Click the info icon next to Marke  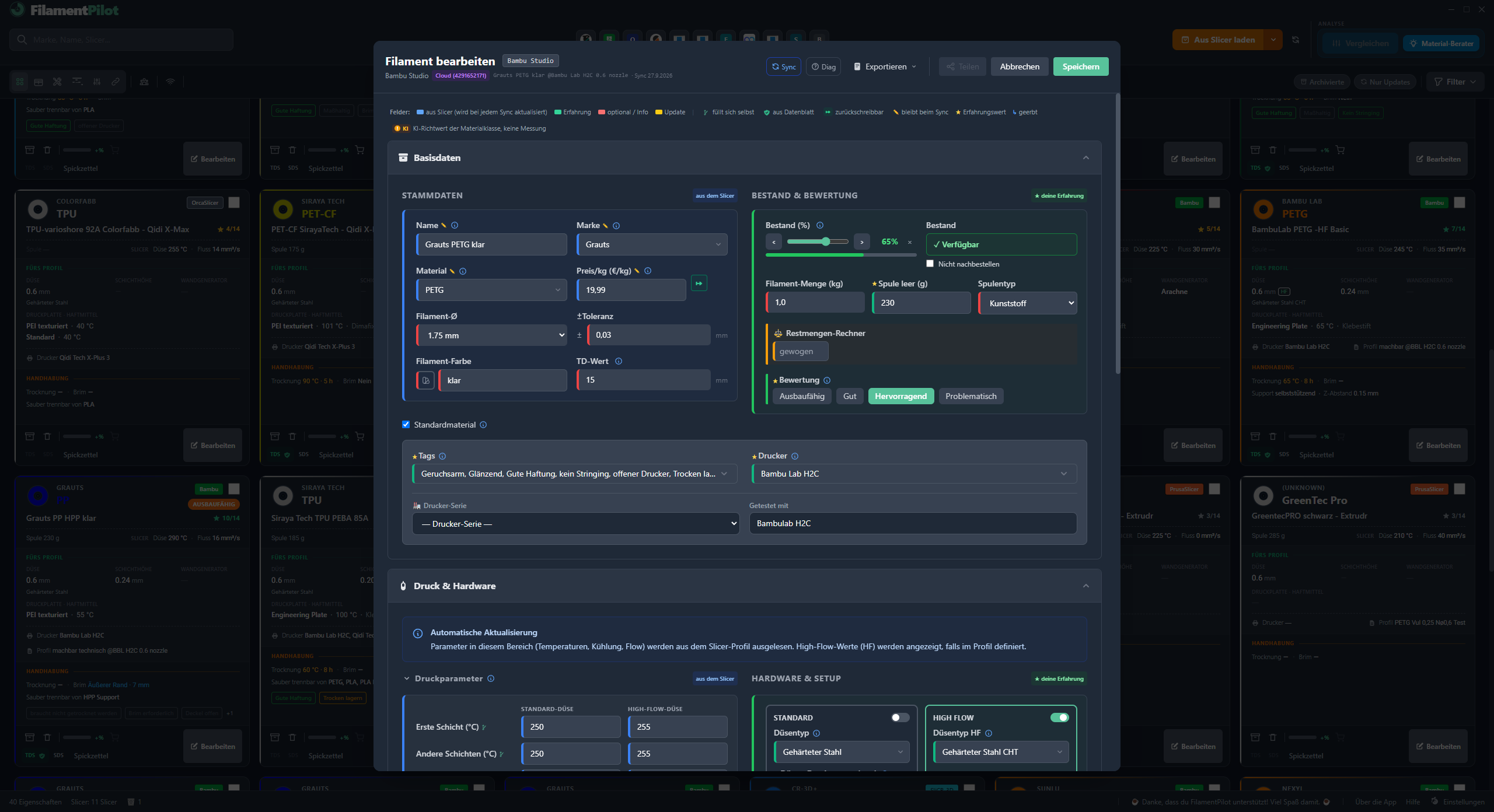pos(616,226)
